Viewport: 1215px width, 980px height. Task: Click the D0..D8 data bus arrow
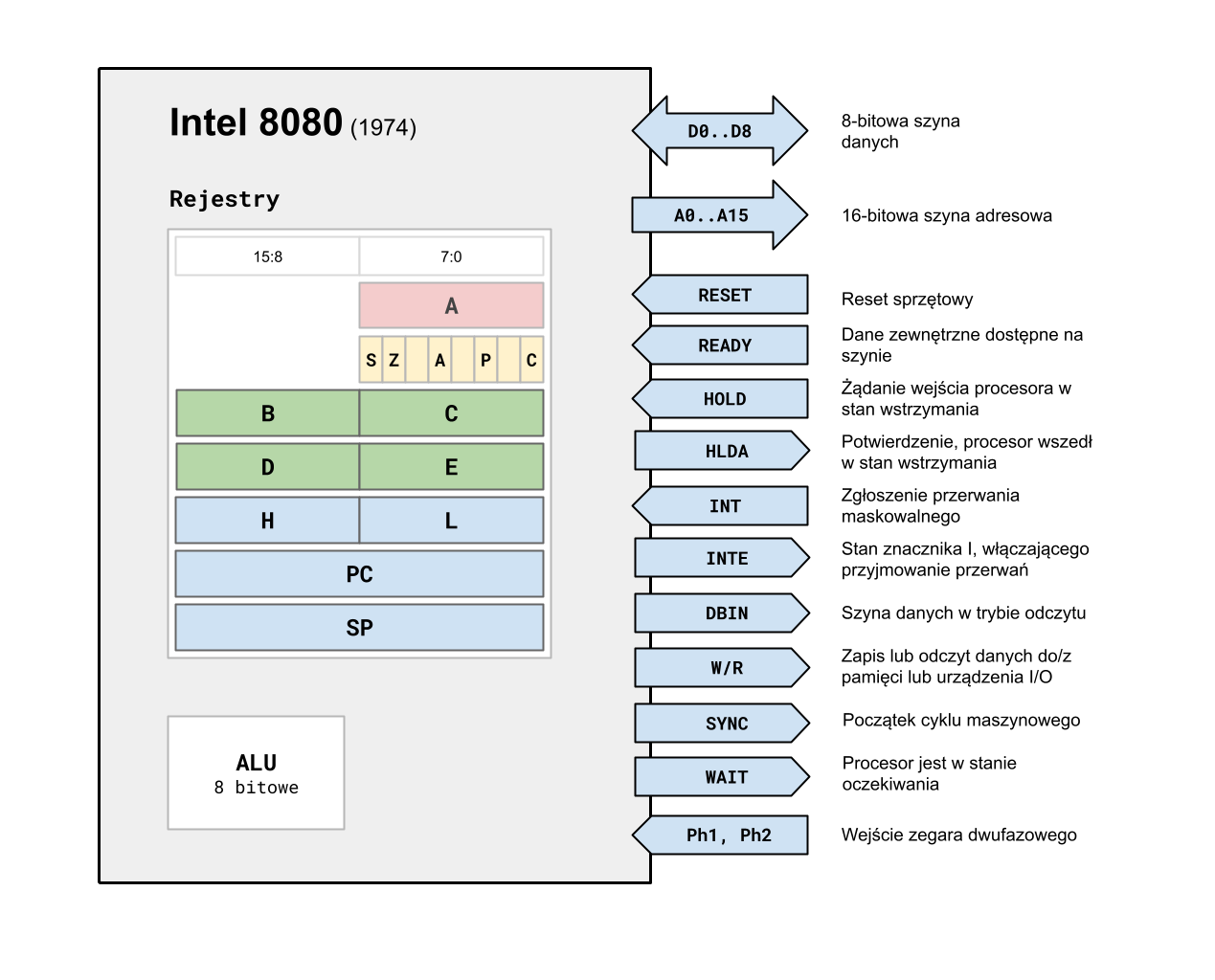click(719, 131)
